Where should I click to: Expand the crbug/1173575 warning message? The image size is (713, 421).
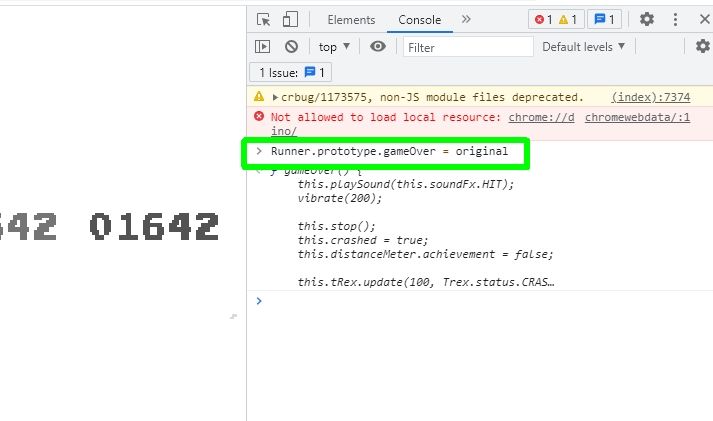point(275,97)
